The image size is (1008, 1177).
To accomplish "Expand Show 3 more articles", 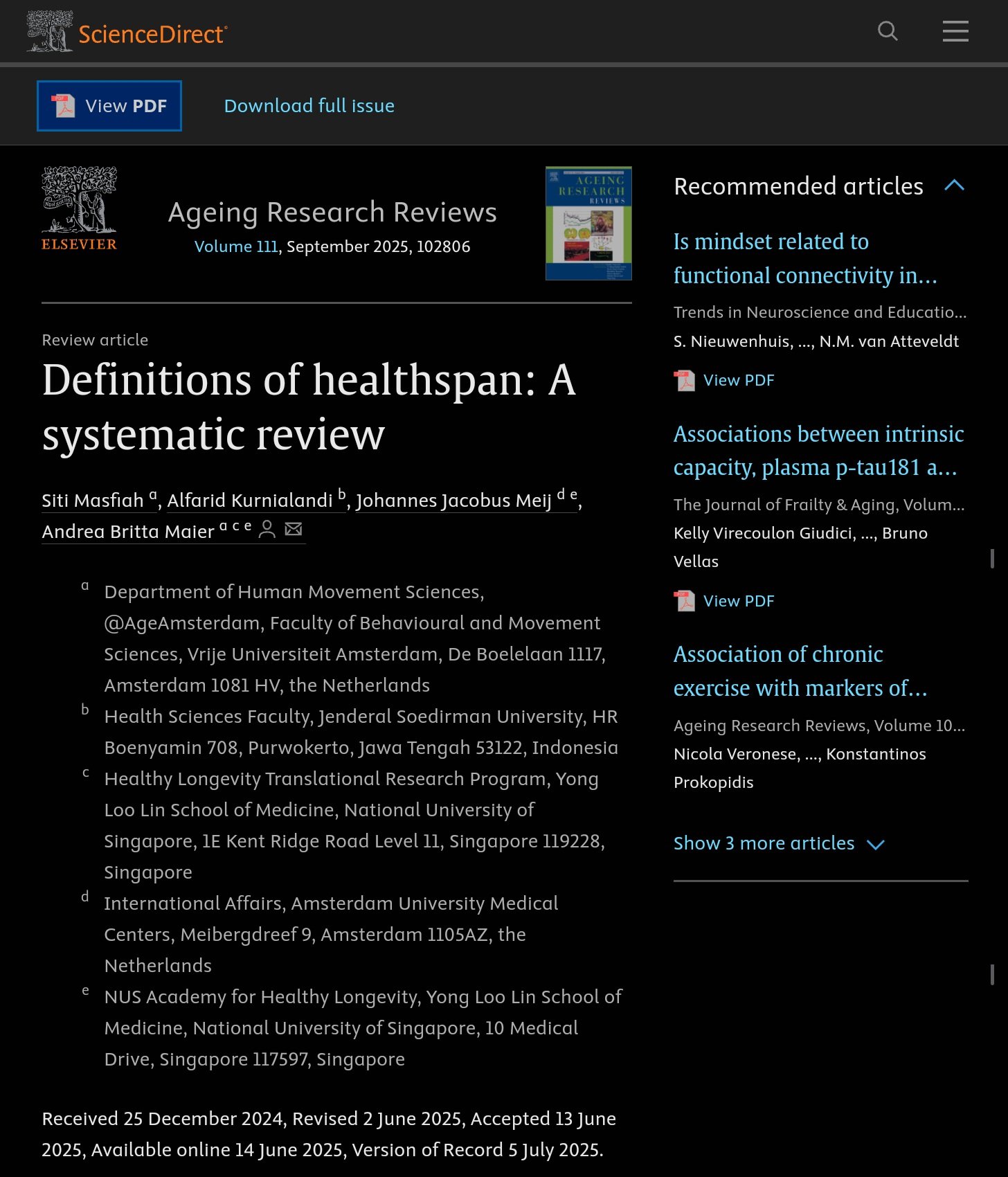I will [779, 843].
